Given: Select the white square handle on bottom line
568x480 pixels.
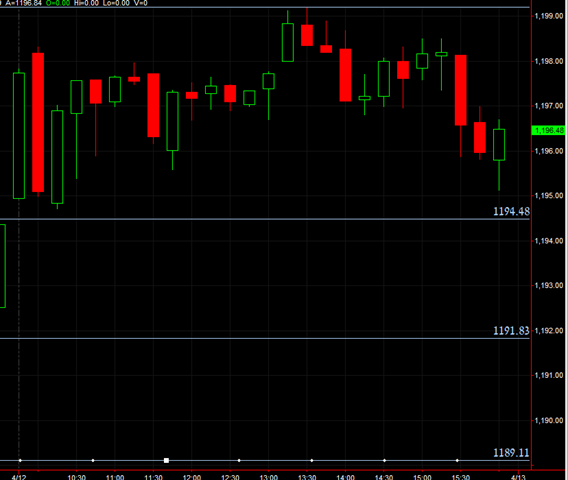Looking at the screenshot, I should click(x=166, y=460).
